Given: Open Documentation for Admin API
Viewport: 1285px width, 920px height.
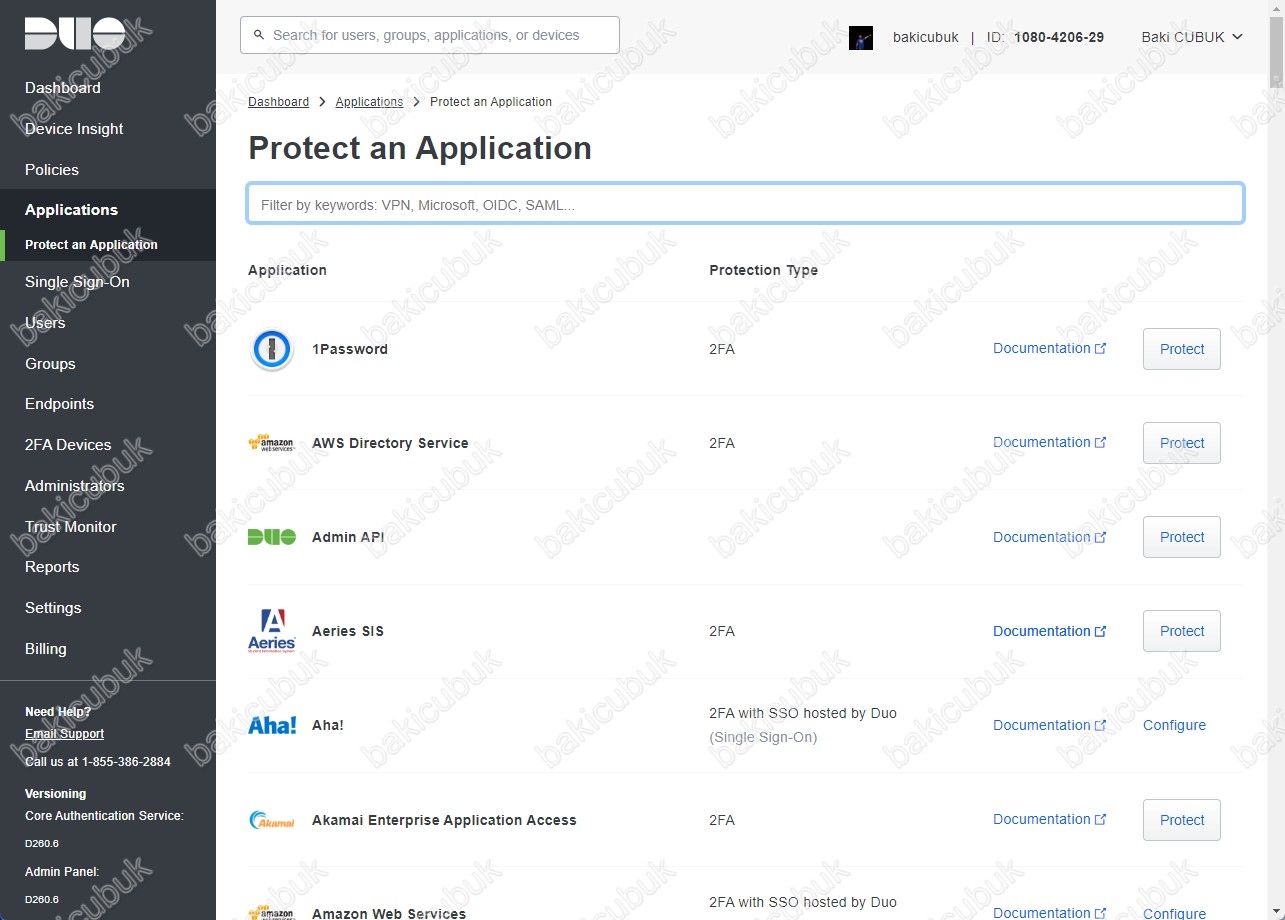Looking at the screenshot, I should click(x=1049, y=537).
